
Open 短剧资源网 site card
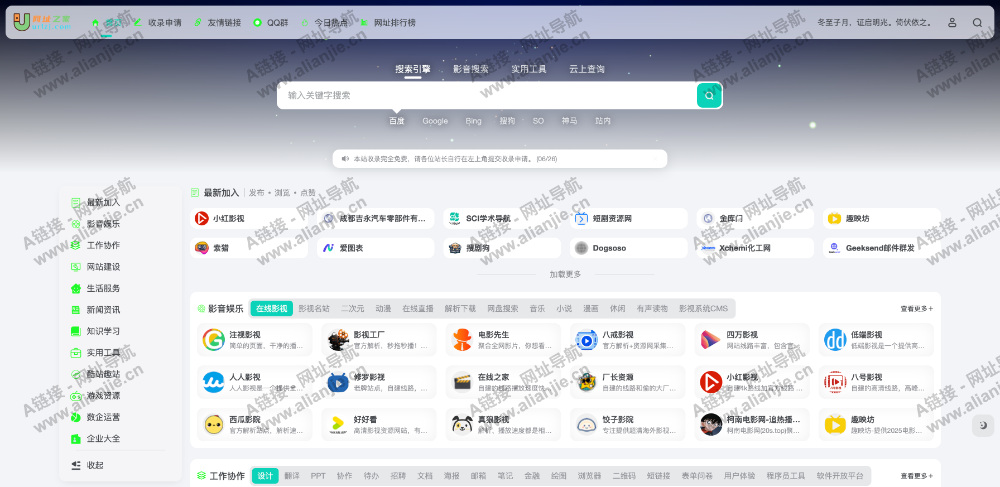[x=629, y=219]
